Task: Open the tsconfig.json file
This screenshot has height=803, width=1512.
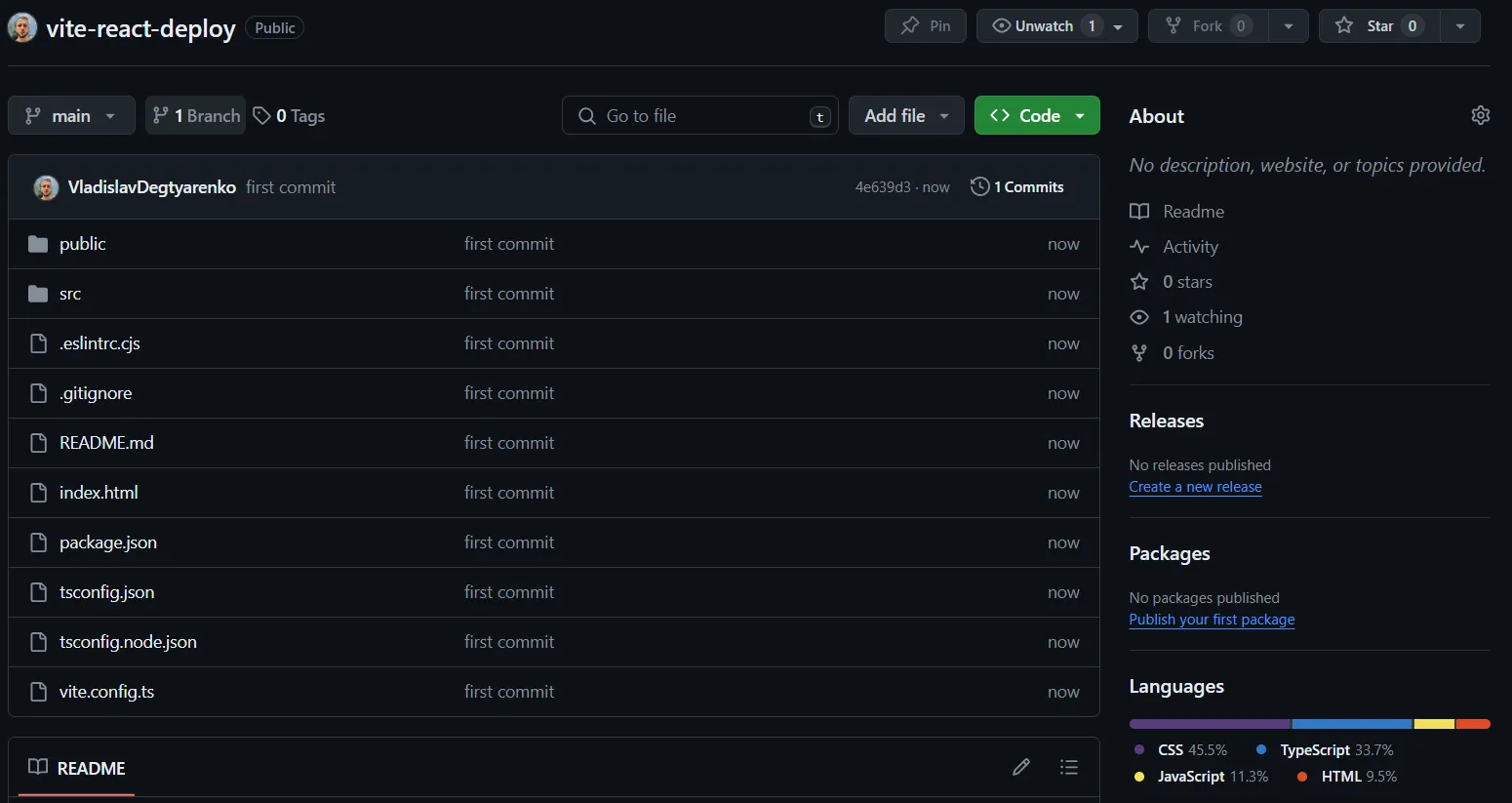Action: click(x=107, y=592)
